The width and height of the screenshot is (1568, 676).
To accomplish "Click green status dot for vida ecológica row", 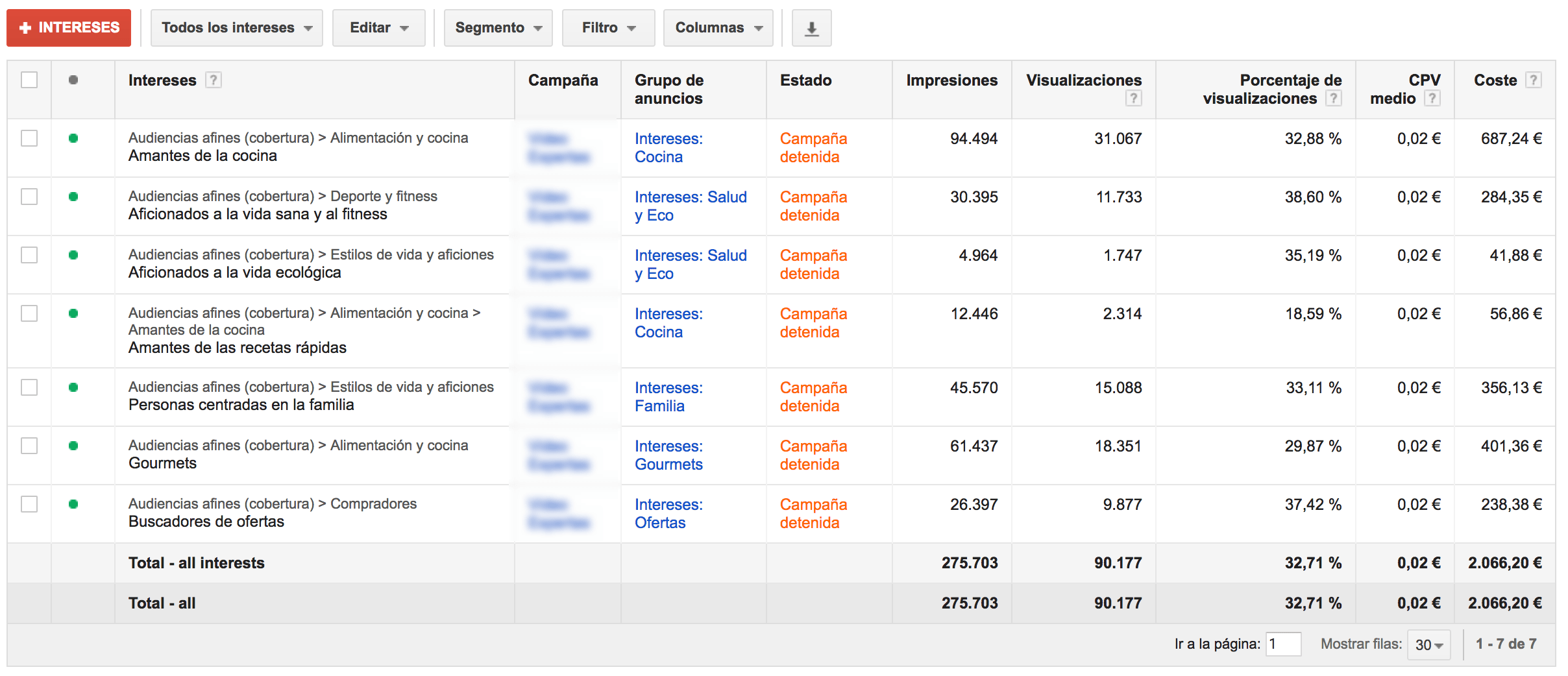I will pyautogui.click(x=73, y=255).
